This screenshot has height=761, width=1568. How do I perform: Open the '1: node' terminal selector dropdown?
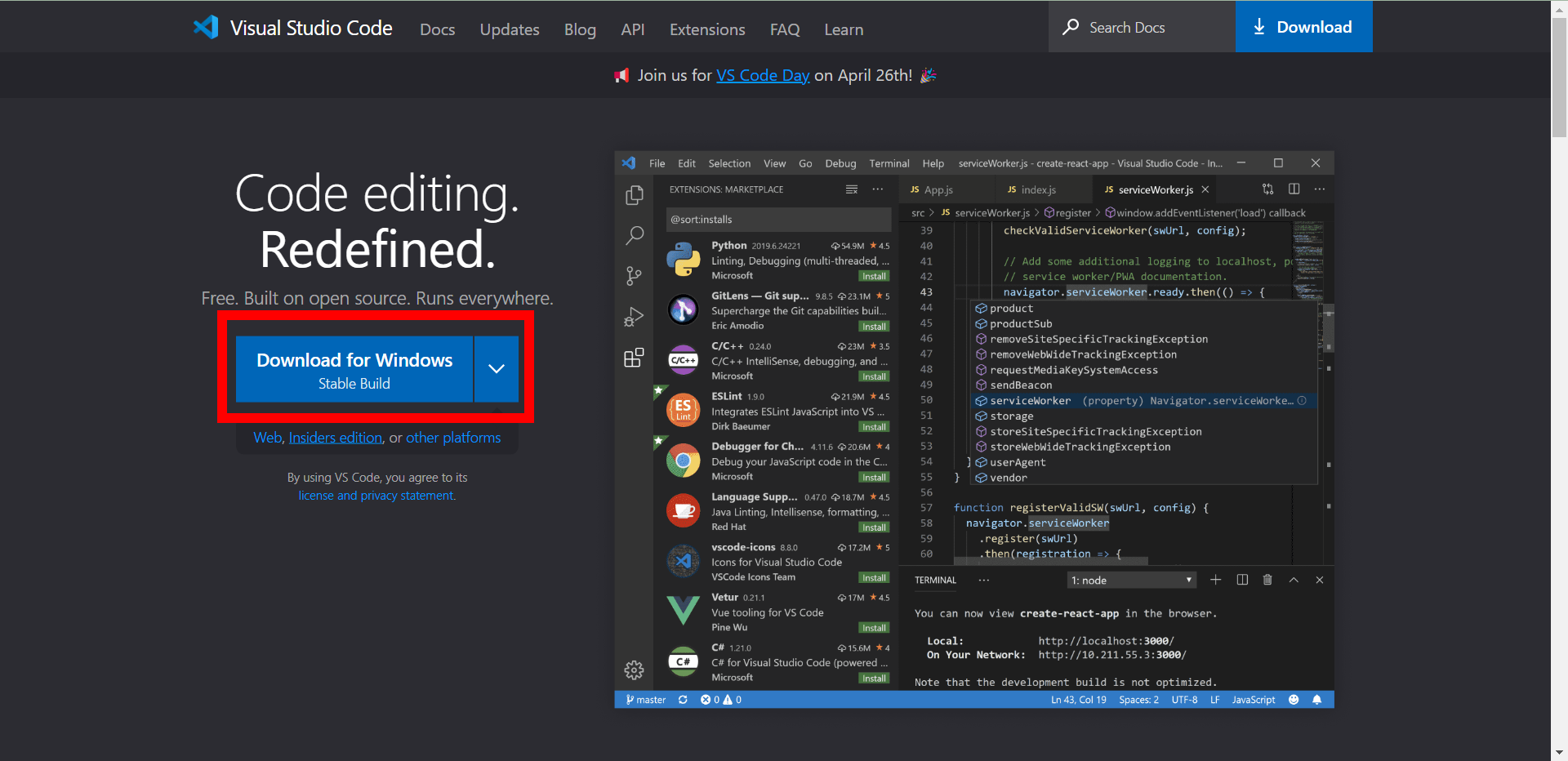1132,581
